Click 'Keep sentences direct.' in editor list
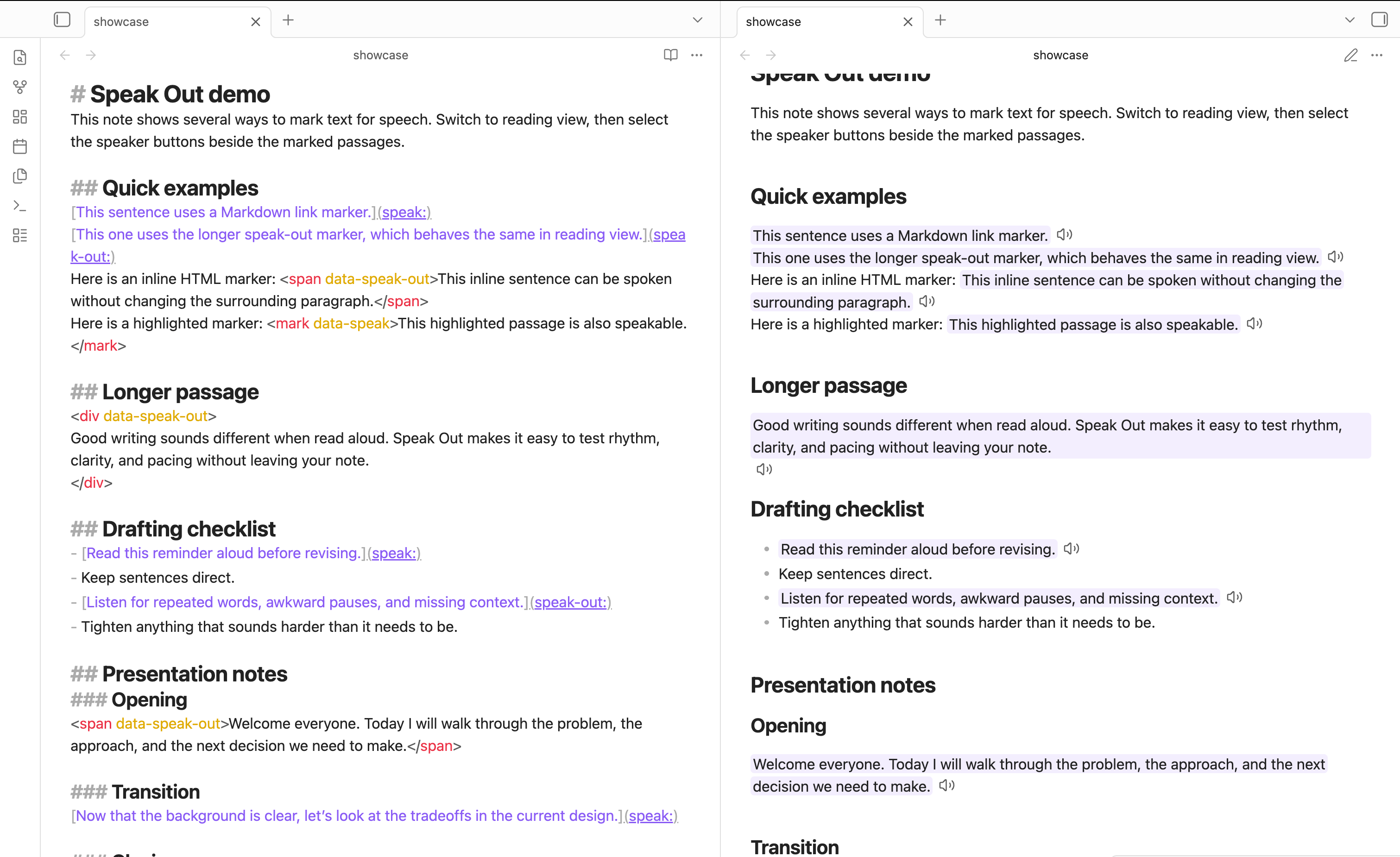This screenshot has width=1400, height=857. pyautogui.click(x=158, y=577)
